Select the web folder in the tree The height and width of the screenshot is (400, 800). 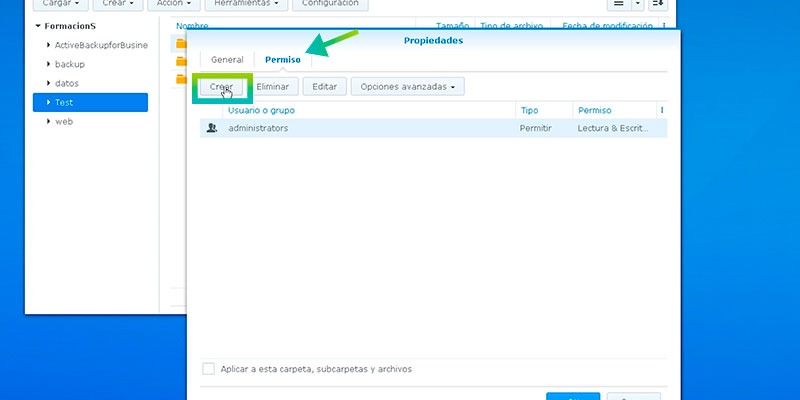(x=64, y=121)
